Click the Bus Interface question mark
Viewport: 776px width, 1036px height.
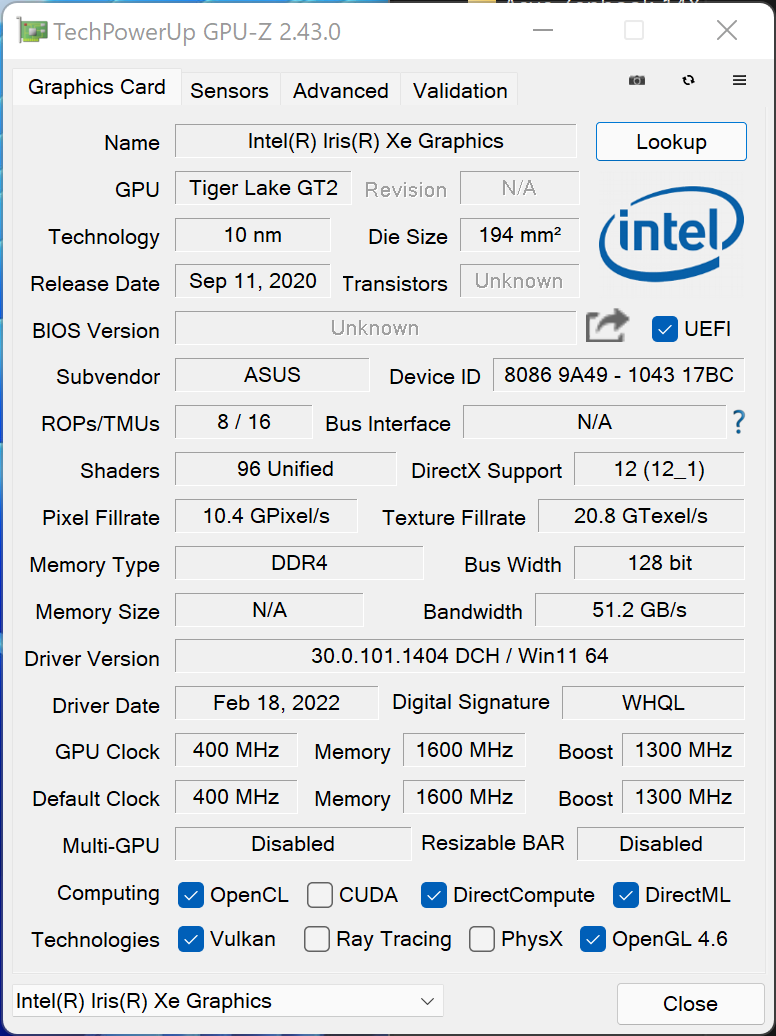tap(738, 423)
